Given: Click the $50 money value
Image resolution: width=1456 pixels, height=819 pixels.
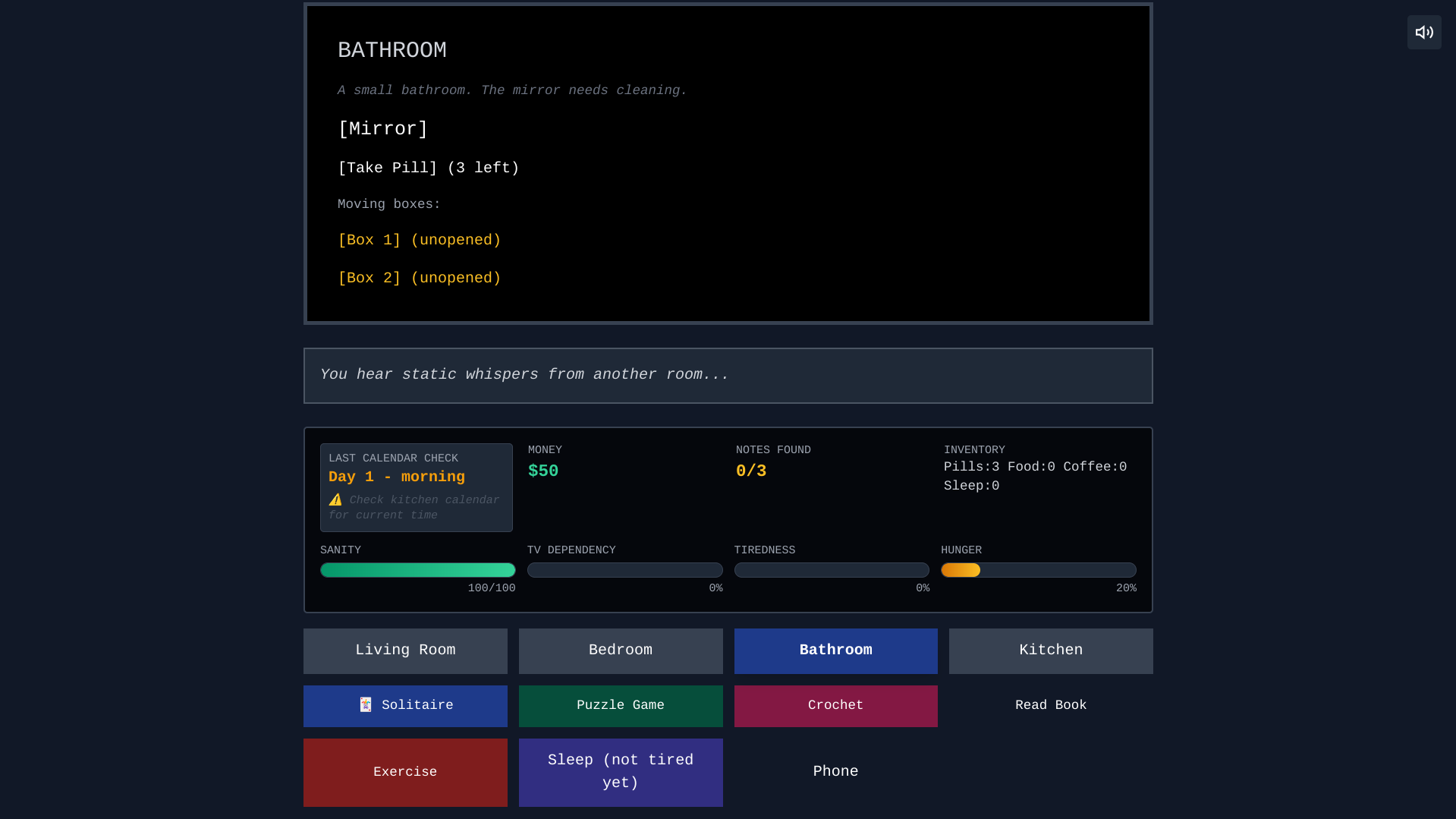Looking at the screenshot, I should pyautogui.click(x=543, y=471).
